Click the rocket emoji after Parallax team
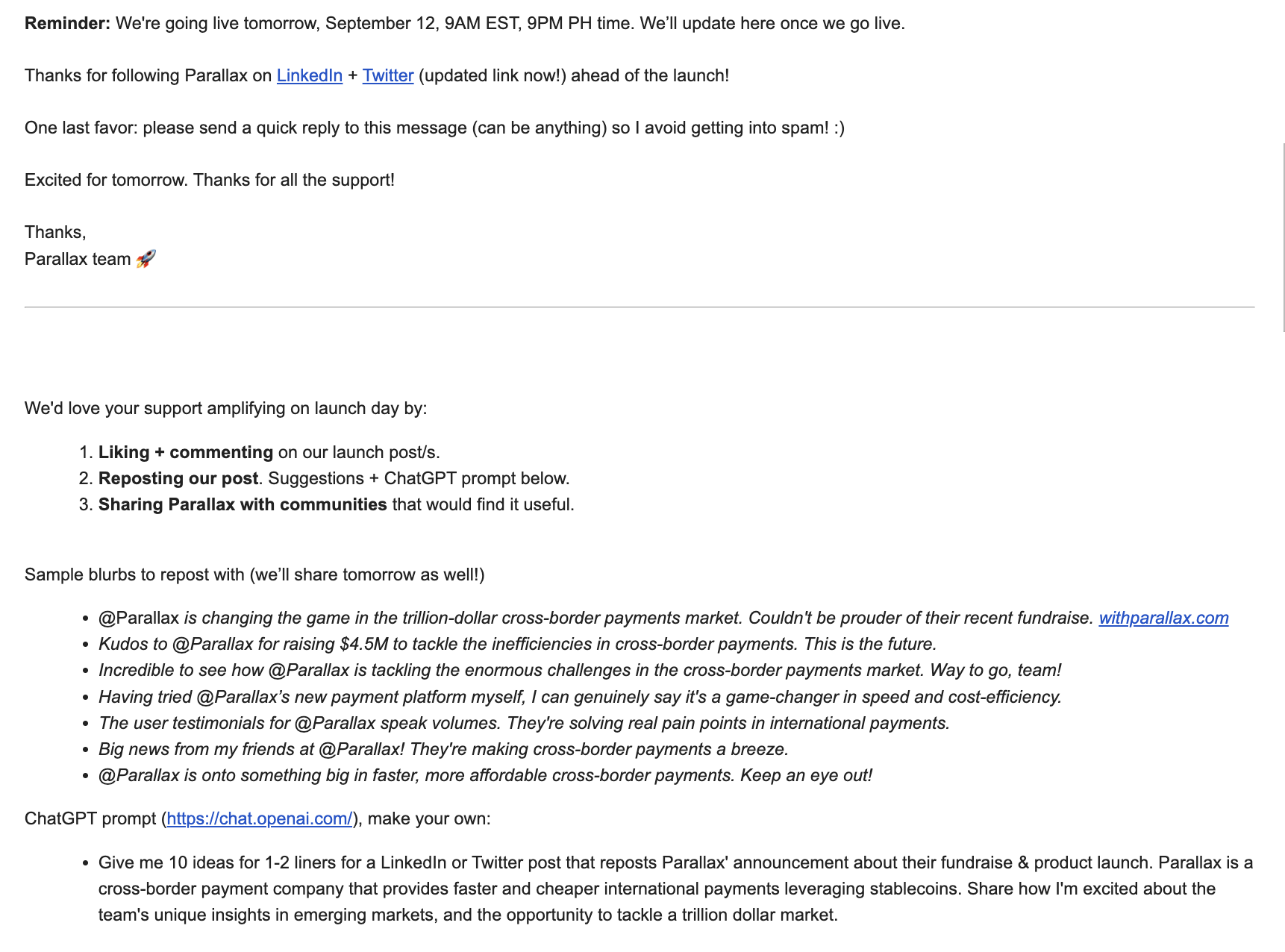Image resolution: width=1285 pixels, height=952 pixels. click(146, 259)
